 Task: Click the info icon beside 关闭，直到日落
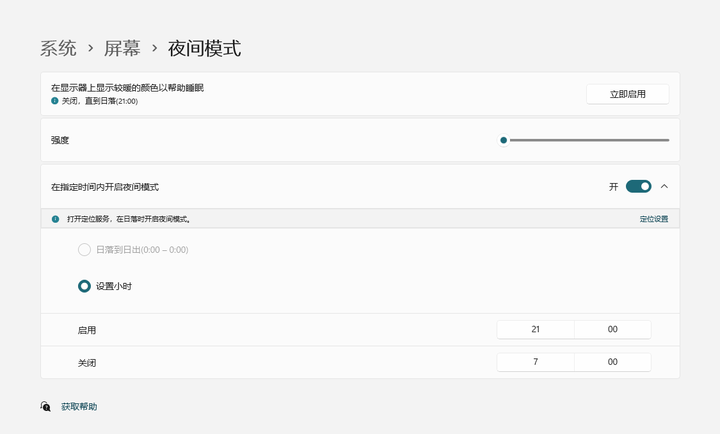click(55, 101)
